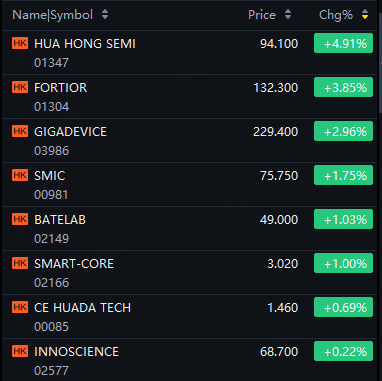Screen dimensions: 382x381
Task: Click HK market badge beside SMIC
Action: 20,175
